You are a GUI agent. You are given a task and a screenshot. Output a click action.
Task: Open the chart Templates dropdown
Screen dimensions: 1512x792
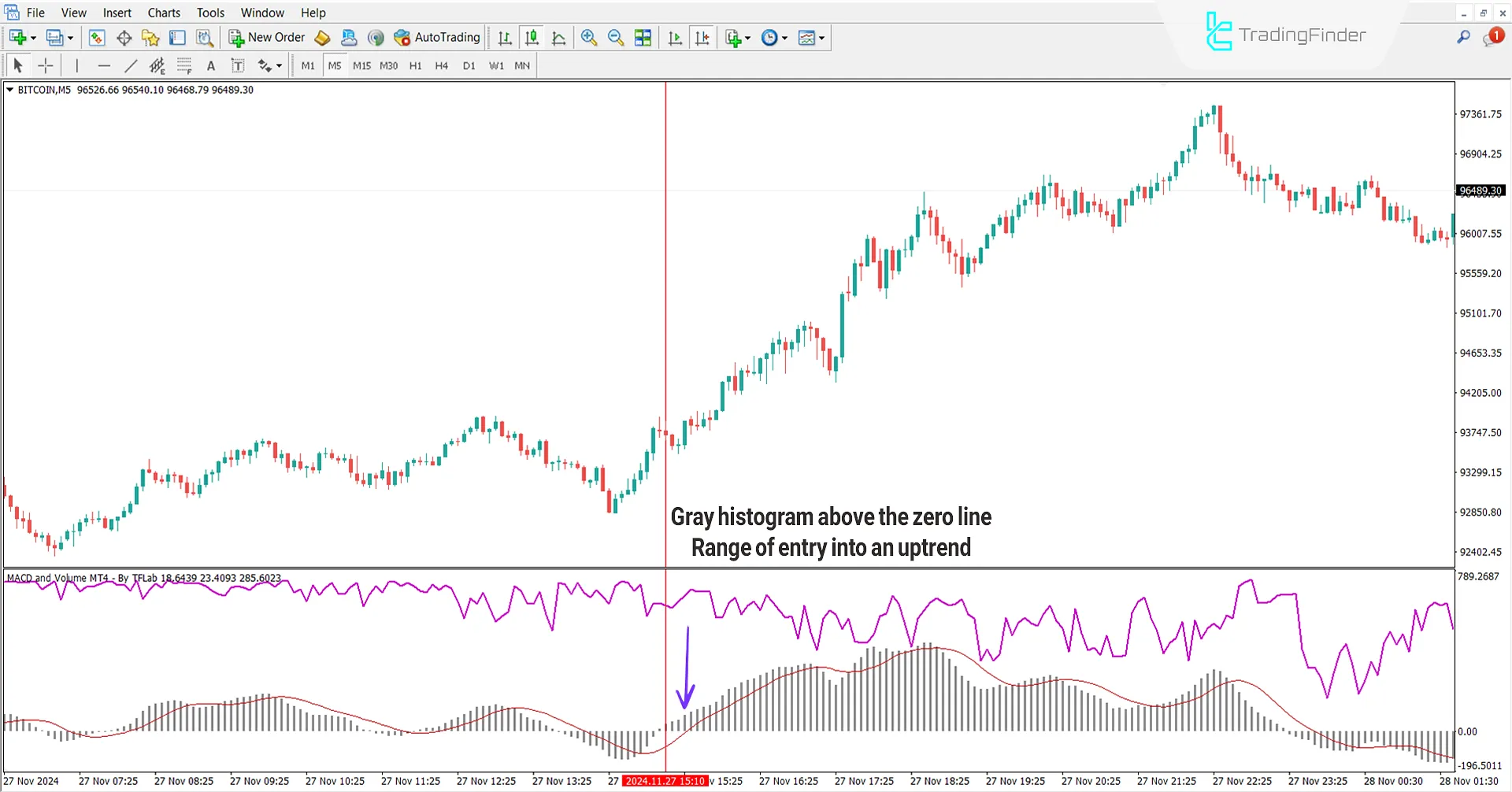[821, 37]
